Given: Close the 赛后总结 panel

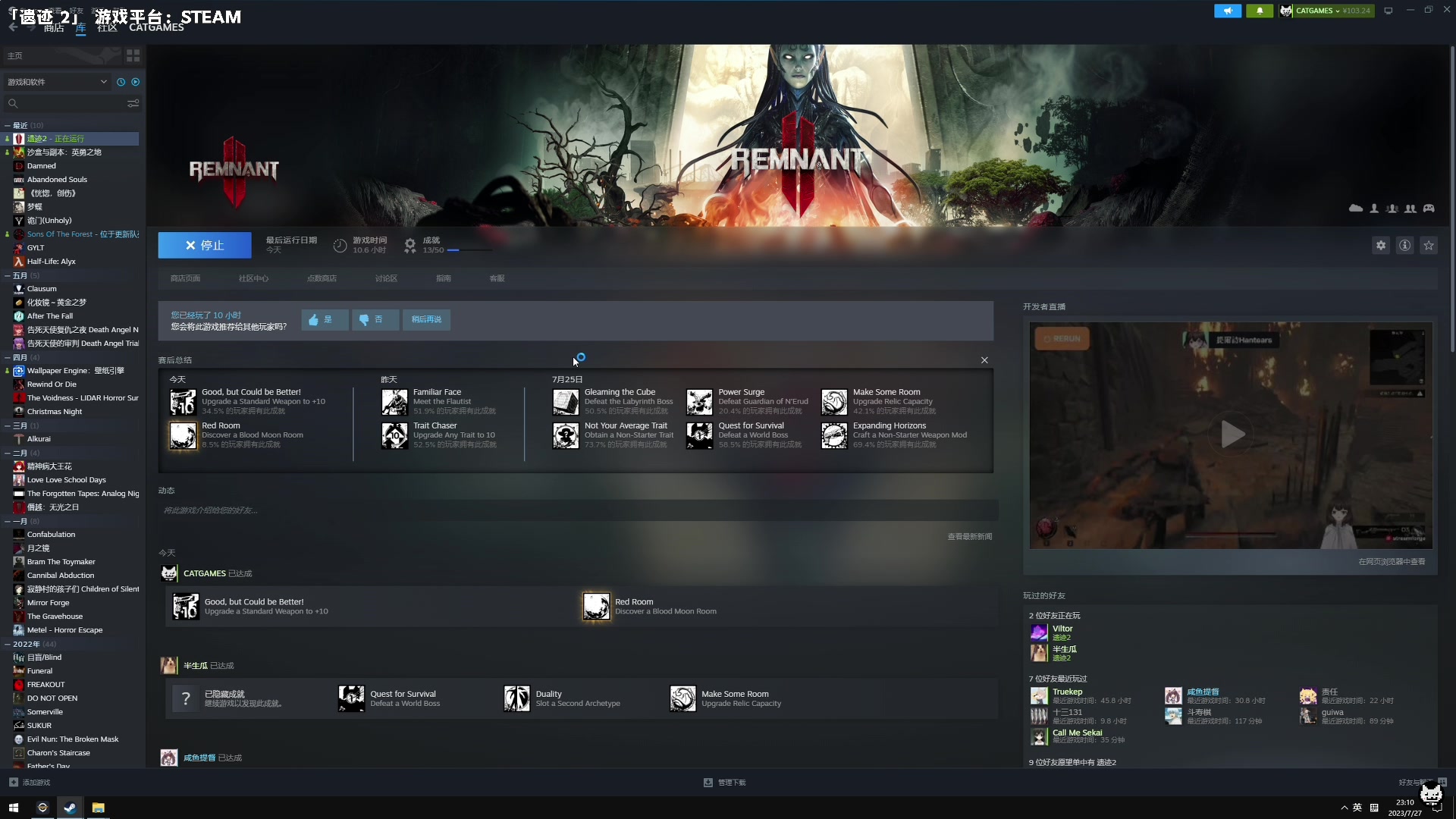Looking at the screenshot, I should (984, 360).
